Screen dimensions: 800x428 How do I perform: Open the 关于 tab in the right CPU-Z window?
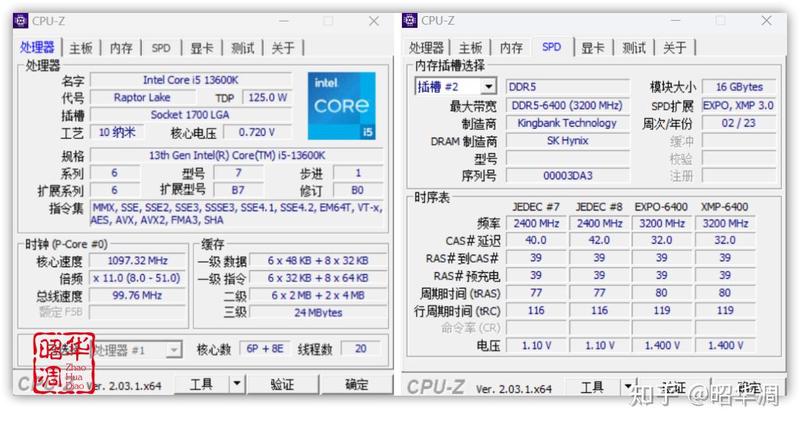pyautogui.click(x=674, y=48)
